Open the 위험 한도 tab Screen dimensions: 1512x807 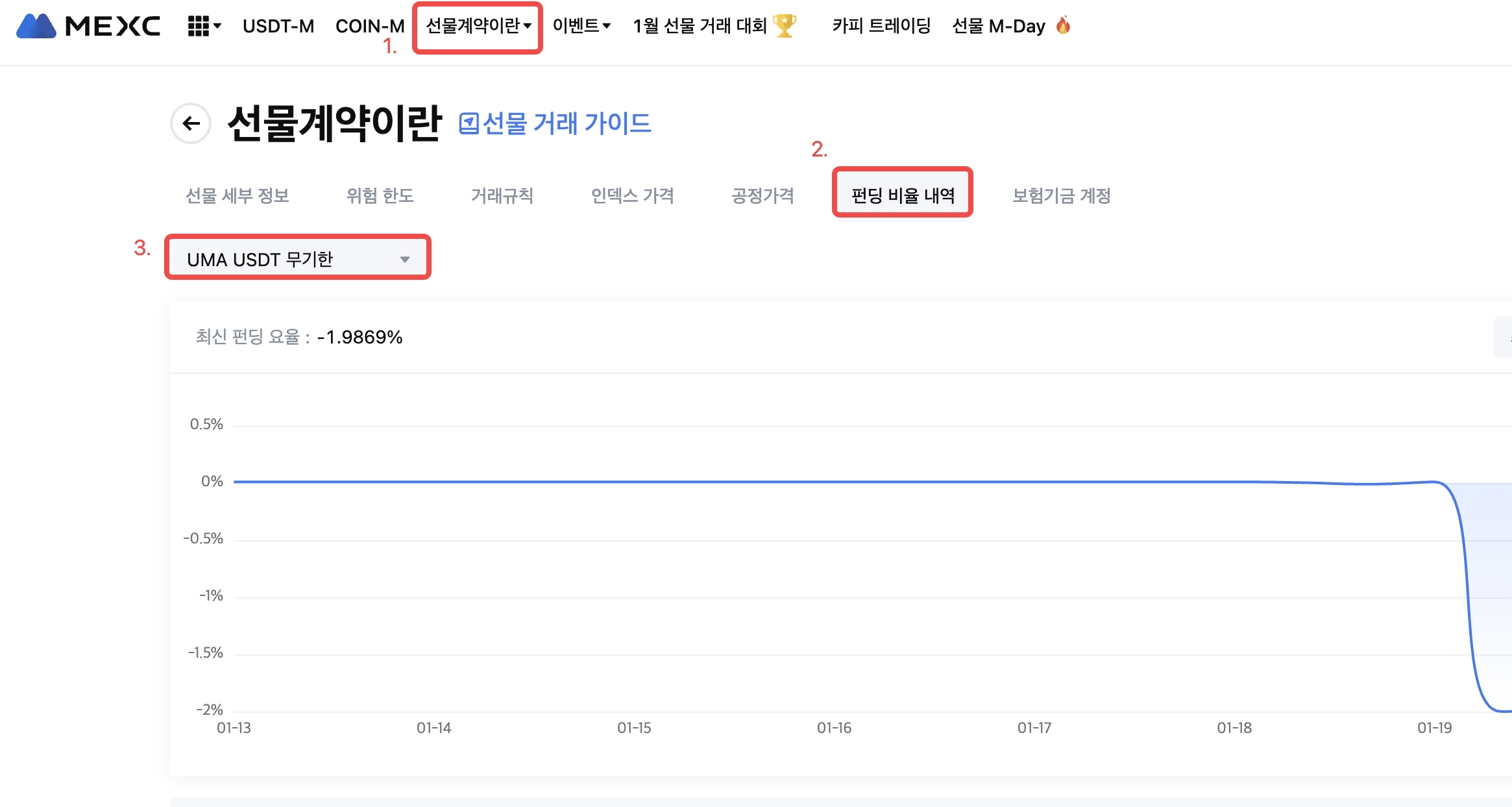point(380,195)
